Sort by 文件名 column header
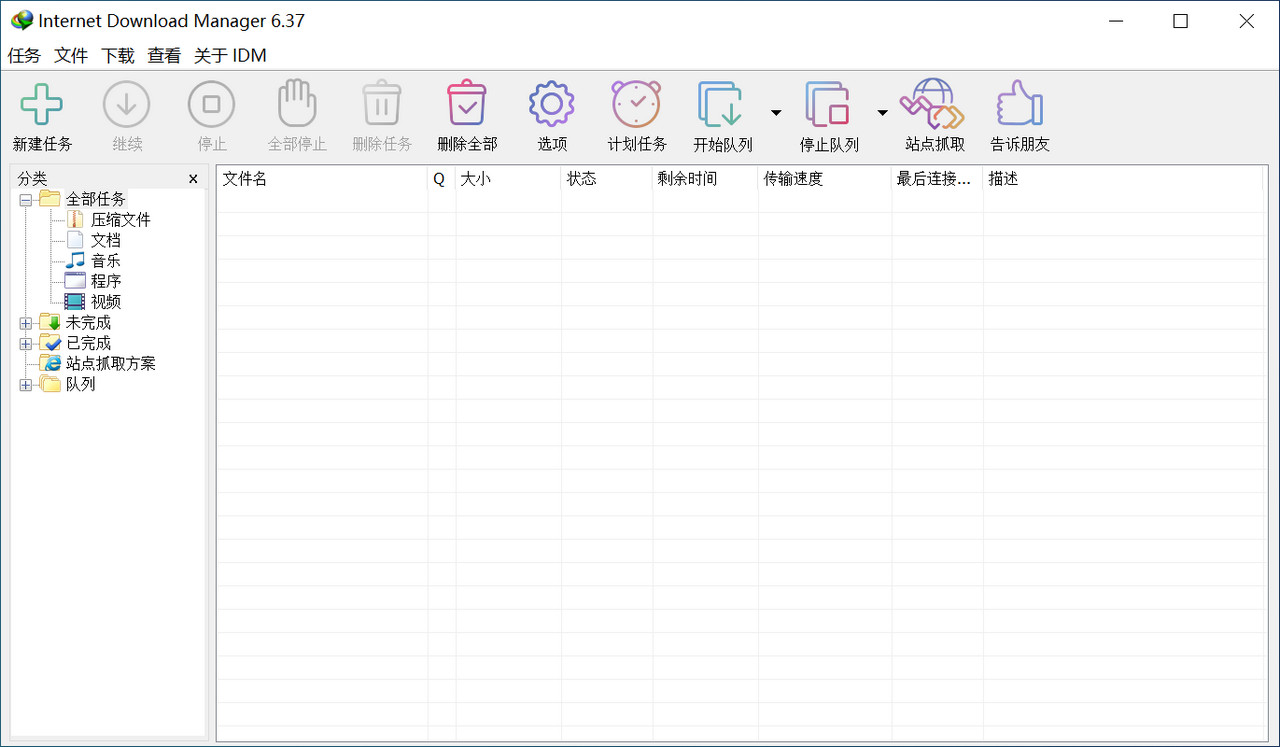This screenshot has width=1280, height=747. click(x=323, y=179)
